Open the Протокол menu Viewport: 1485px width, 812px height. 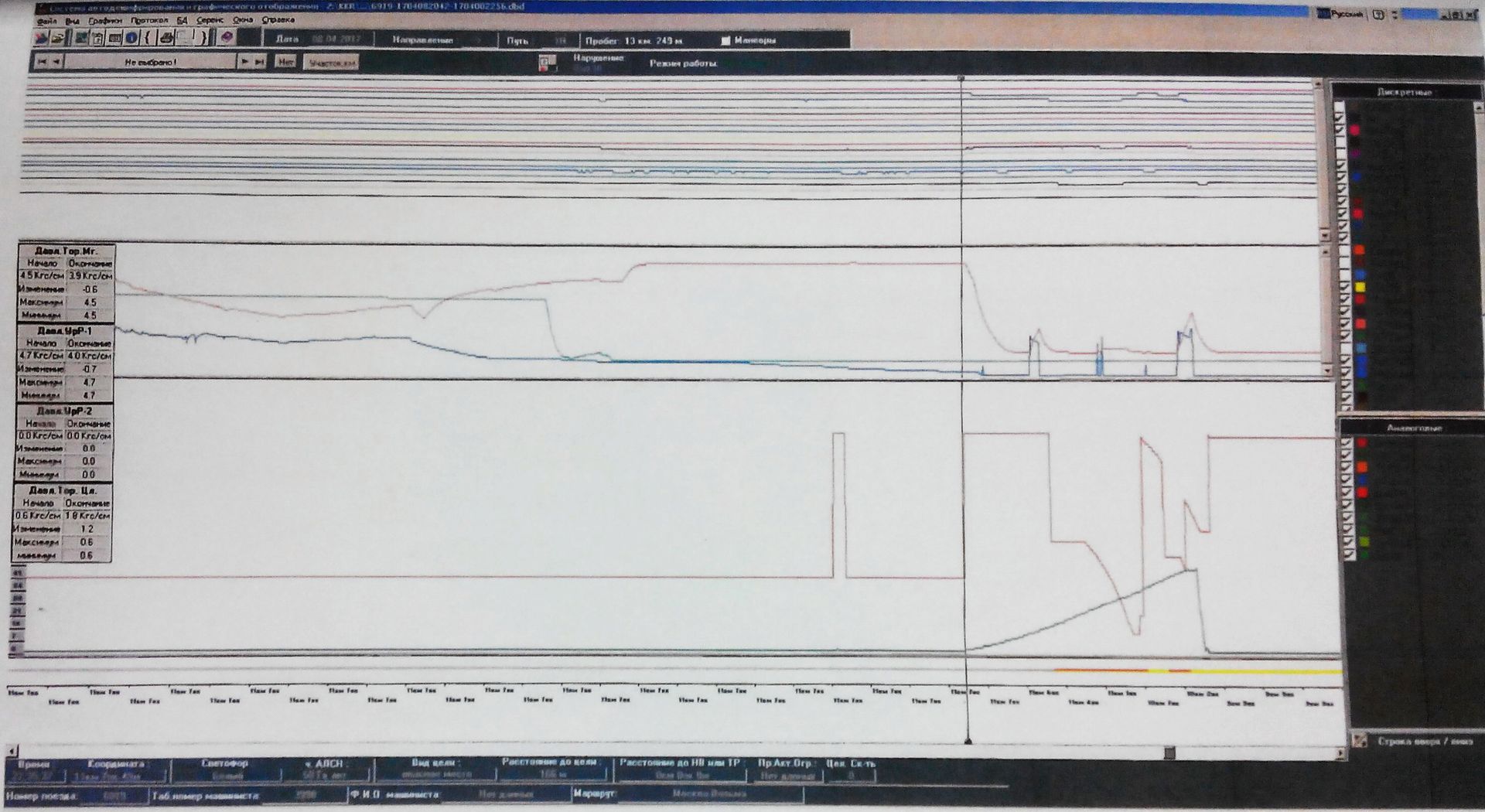pos(149,21)
